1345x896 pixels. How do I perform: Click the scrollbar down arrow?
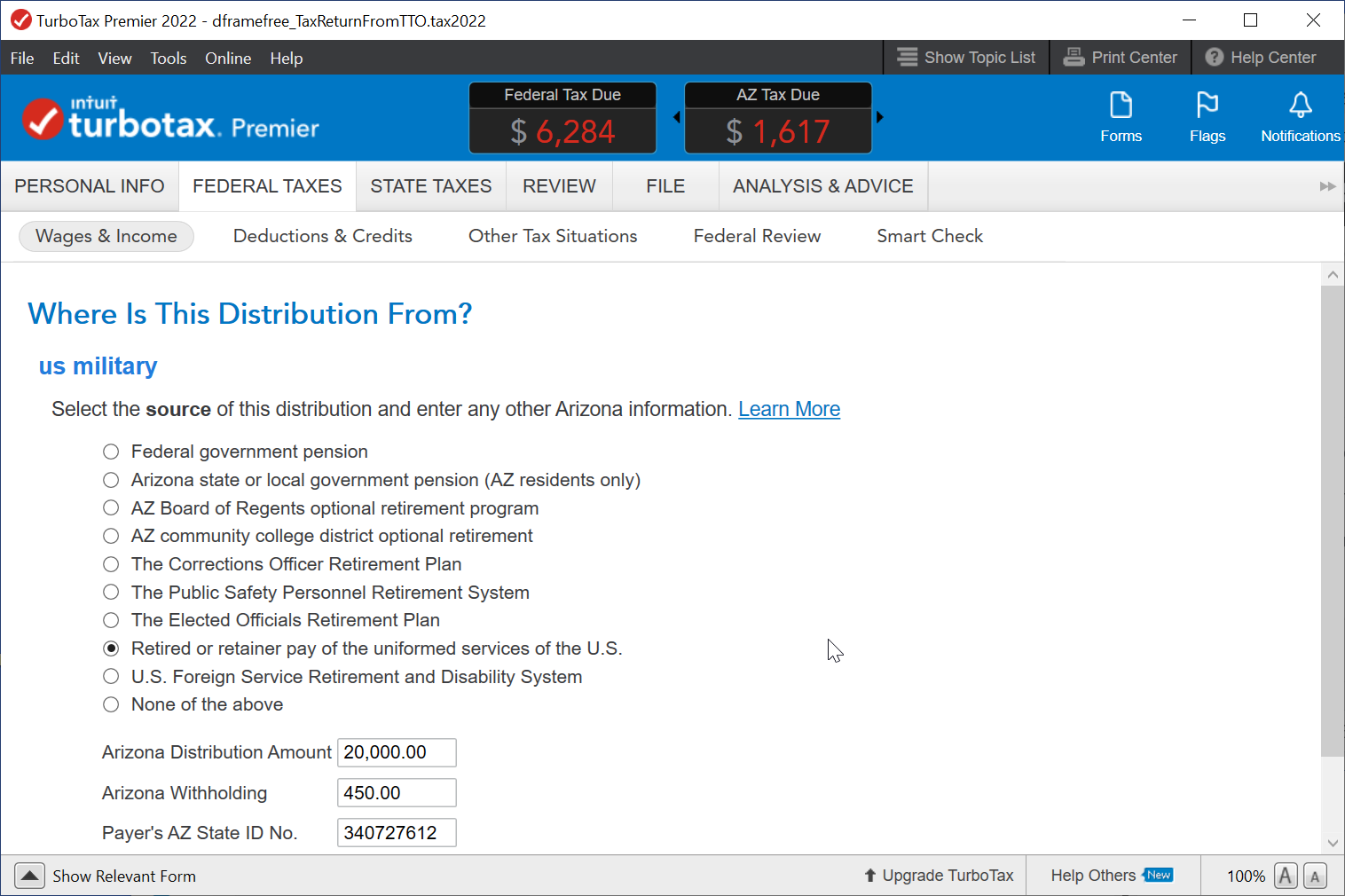pyautogui.click(x=1333, y=843)
